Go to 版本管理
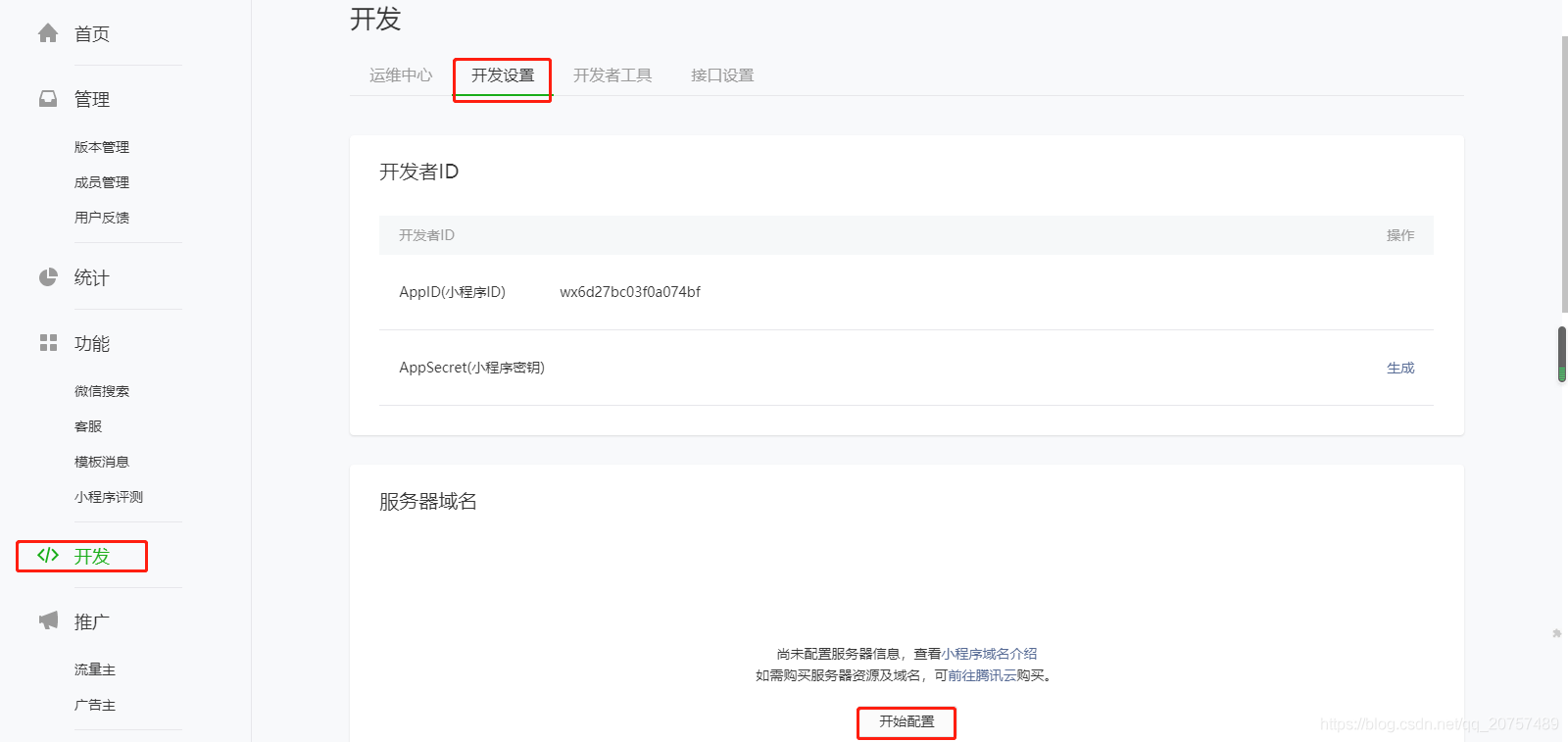The width and height of the screenshot is (1568, 742). pos(102,147)
